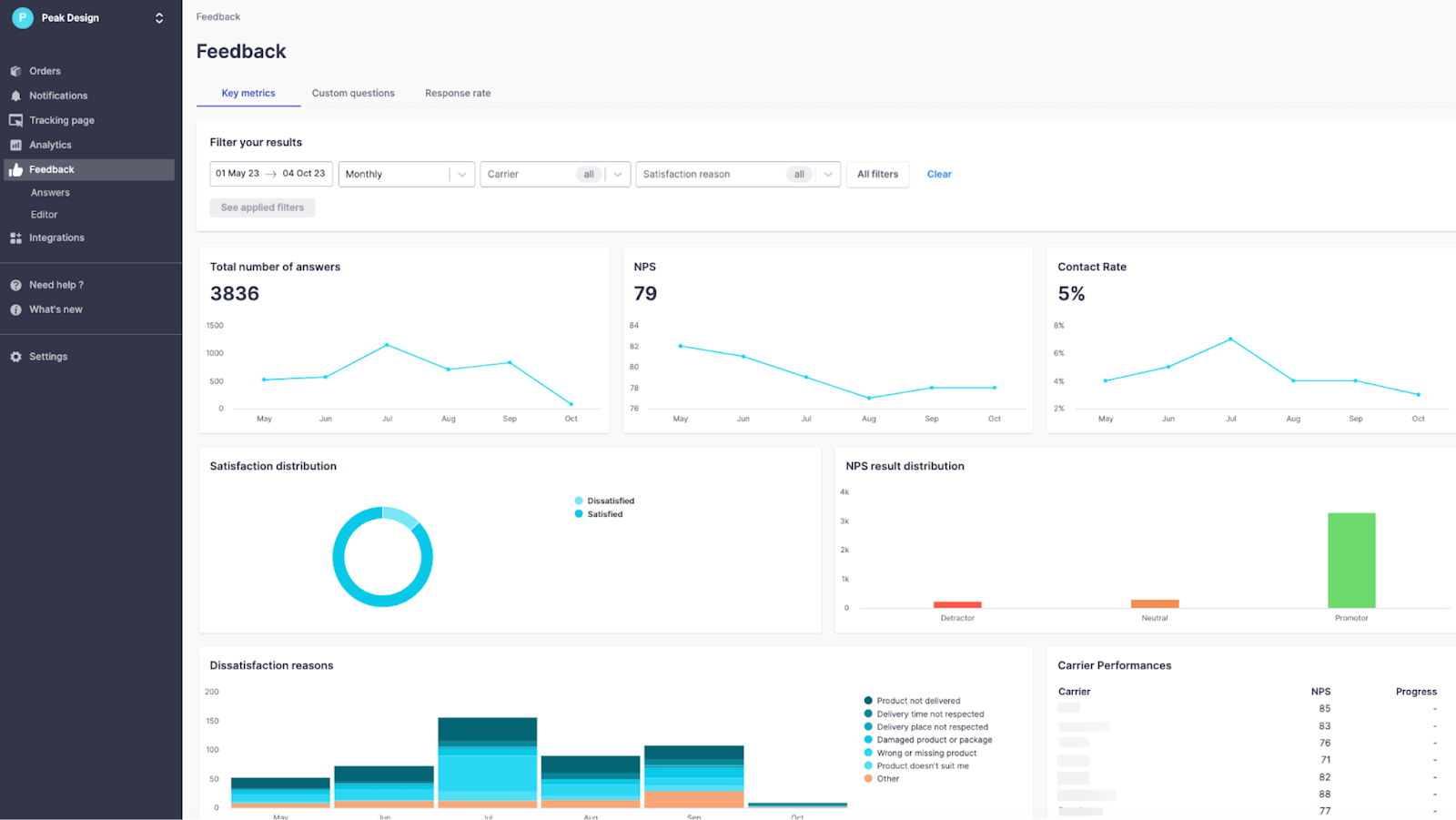Open the Integrations section

coord(57,237)
